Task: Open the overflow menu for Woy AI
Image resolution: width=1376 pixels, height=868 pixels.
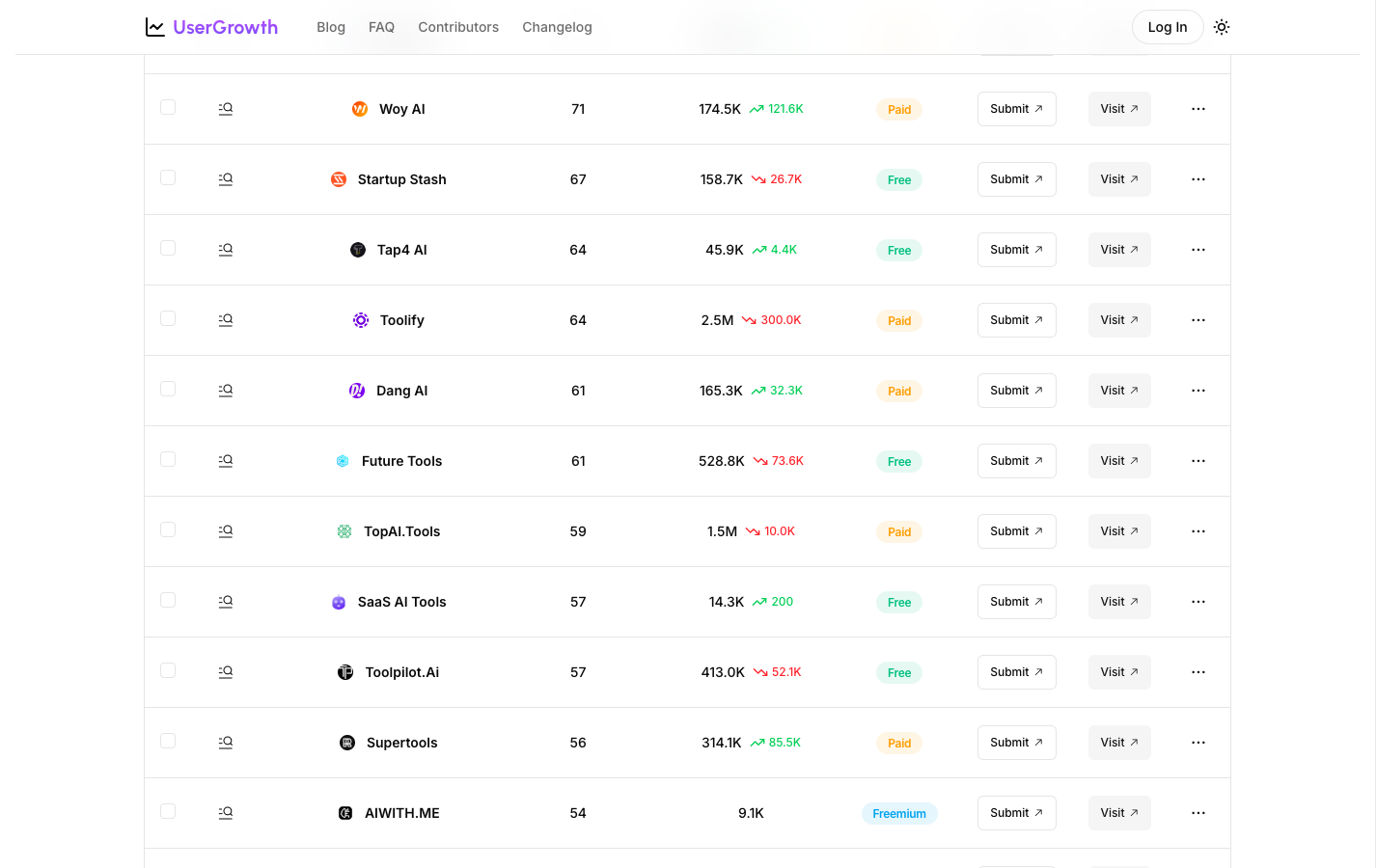Action: click(x=1198, y=108)
